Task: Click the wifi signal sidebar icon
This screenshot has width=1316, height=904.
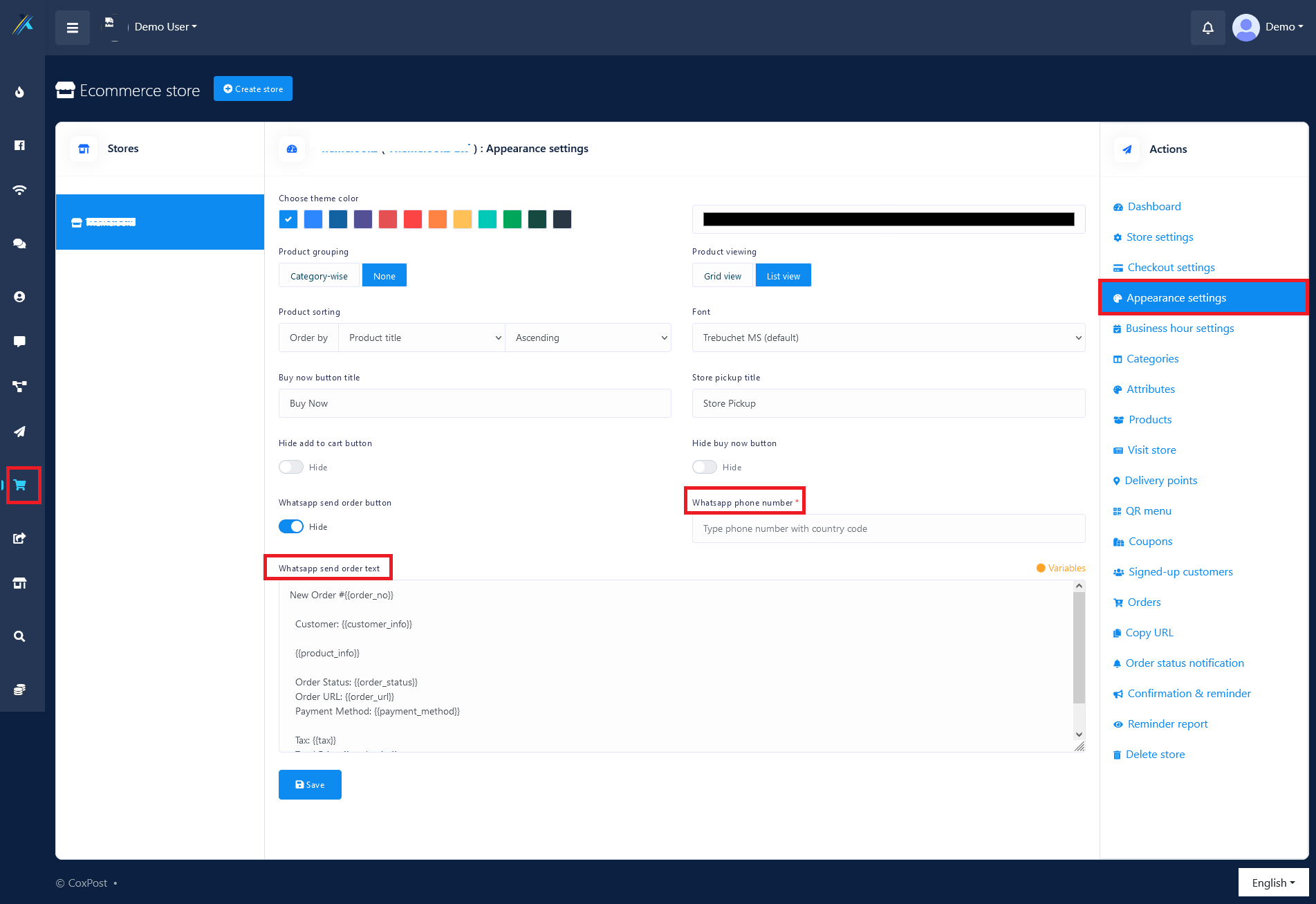Action: (20, 190)
